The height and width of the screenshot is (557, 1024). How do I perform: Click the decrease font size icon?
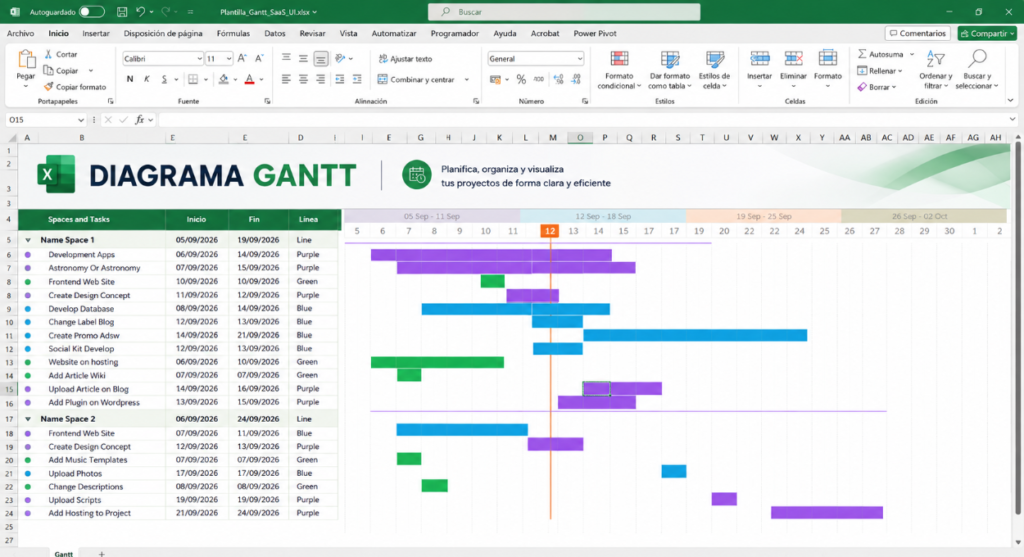[x=259, y=58]
